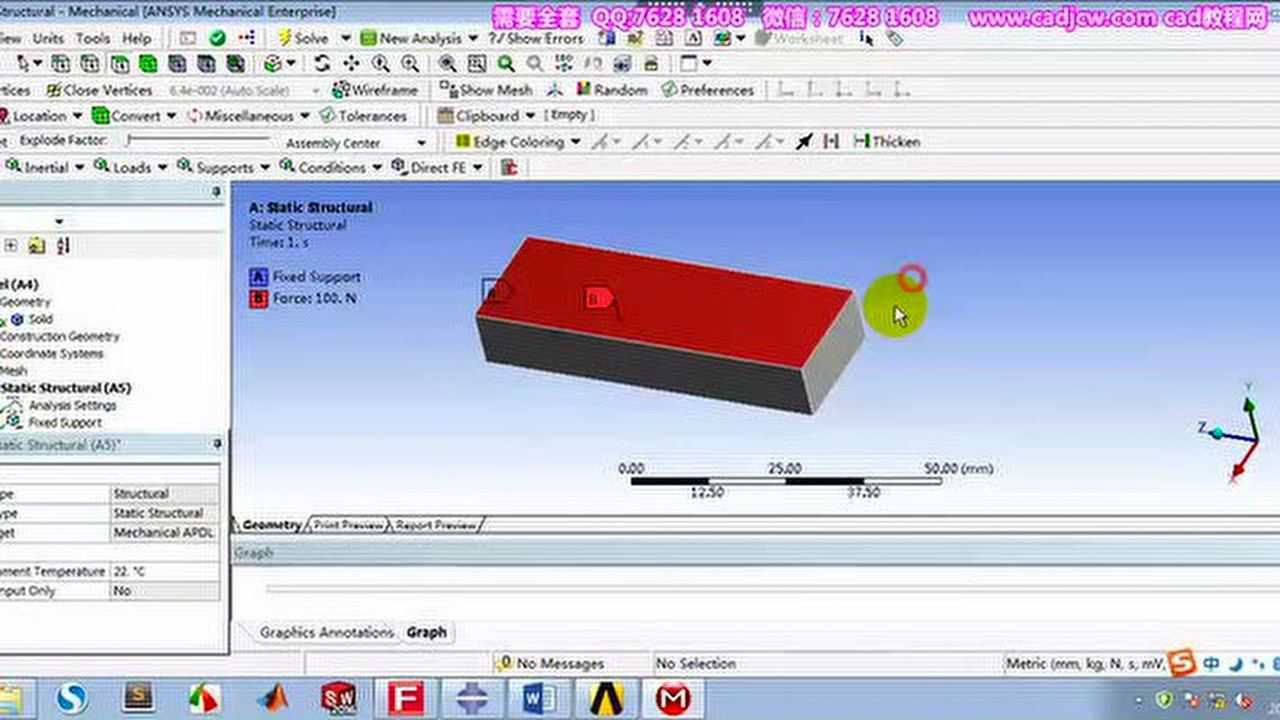The height and width of the screenshot is (720, 1280).
Task: Open the Tools menu
Action: point(92,38)
